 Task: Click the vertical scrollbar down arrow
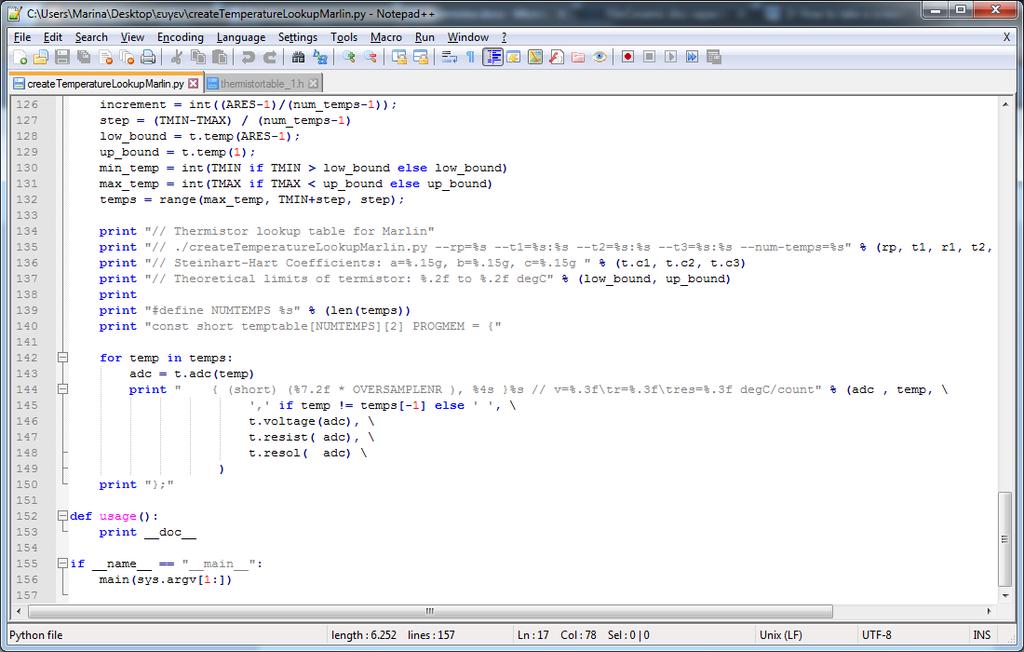point(1006,595)
